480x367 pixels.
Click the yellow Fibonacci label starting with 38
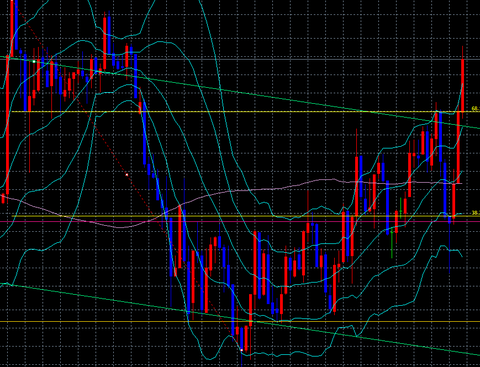pyautogui.click(x=476, y=213)
